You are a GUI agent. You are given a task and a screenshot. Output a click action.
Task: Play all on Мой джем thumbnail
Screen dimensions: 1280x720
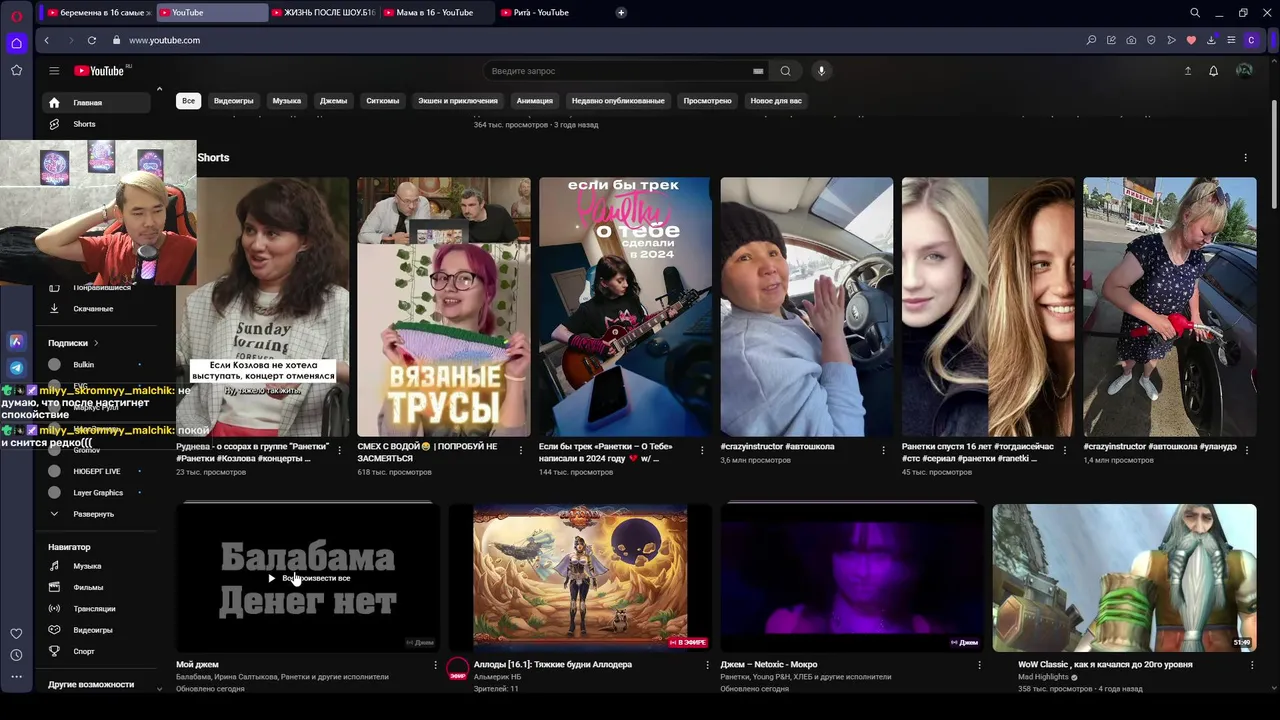coord(308,578)
